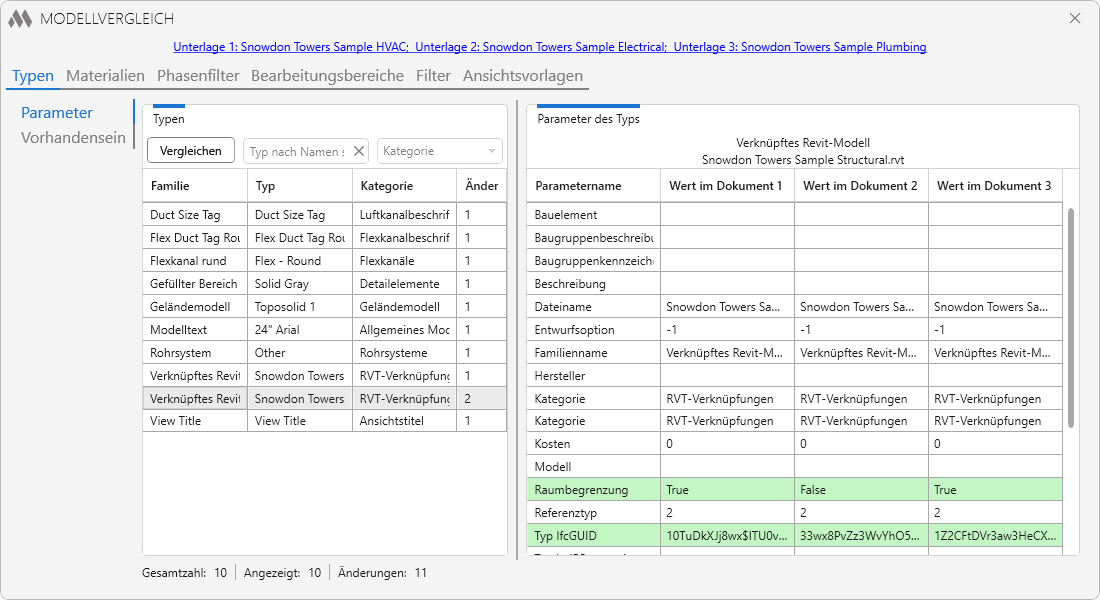Select the Geländemodell Toposolid 1 row
This screenshot has height=600, width=1100.
coord(324,307)
